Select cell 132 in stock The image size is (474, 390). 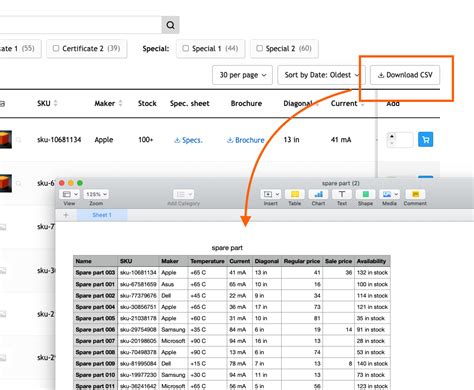point(372,273)
